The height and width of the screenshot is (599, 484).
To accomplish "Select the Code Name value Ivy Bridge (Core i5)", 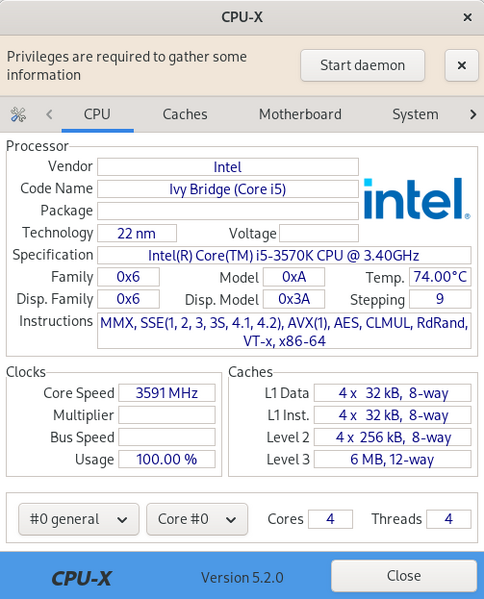I will (x=228, y=189).
